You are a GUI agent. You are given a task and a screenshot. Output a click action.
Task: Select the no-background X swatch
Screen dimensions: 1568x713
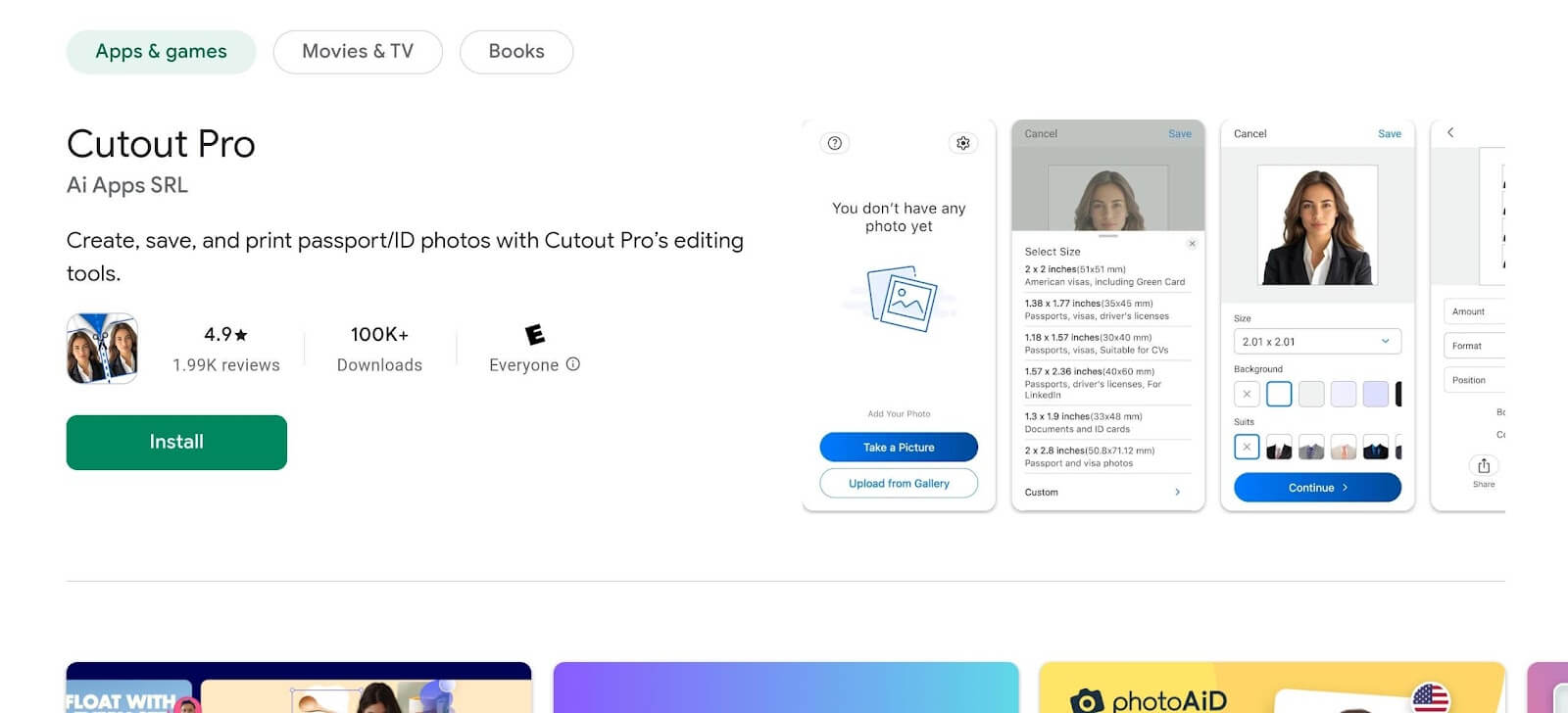point(1247,395)
